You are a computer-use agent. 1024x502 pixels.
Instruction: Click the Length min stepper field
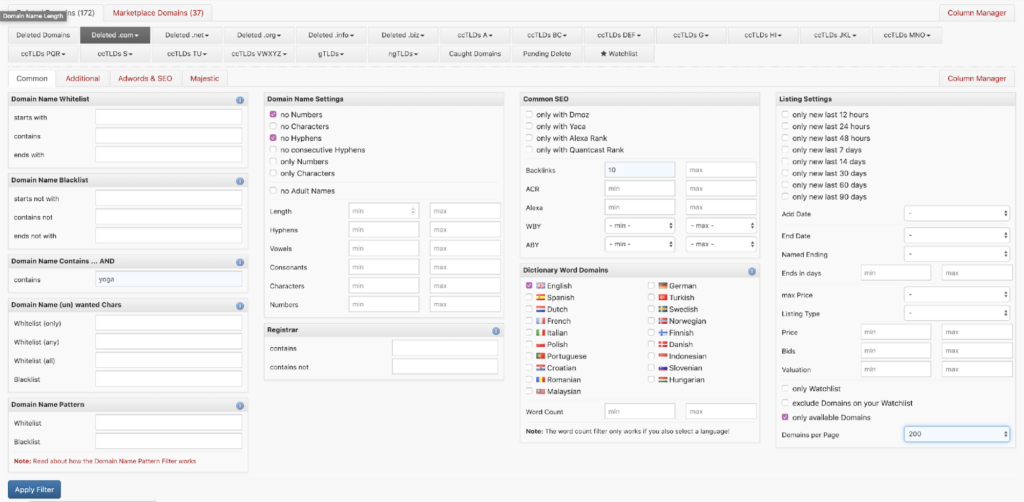[384, 211]
